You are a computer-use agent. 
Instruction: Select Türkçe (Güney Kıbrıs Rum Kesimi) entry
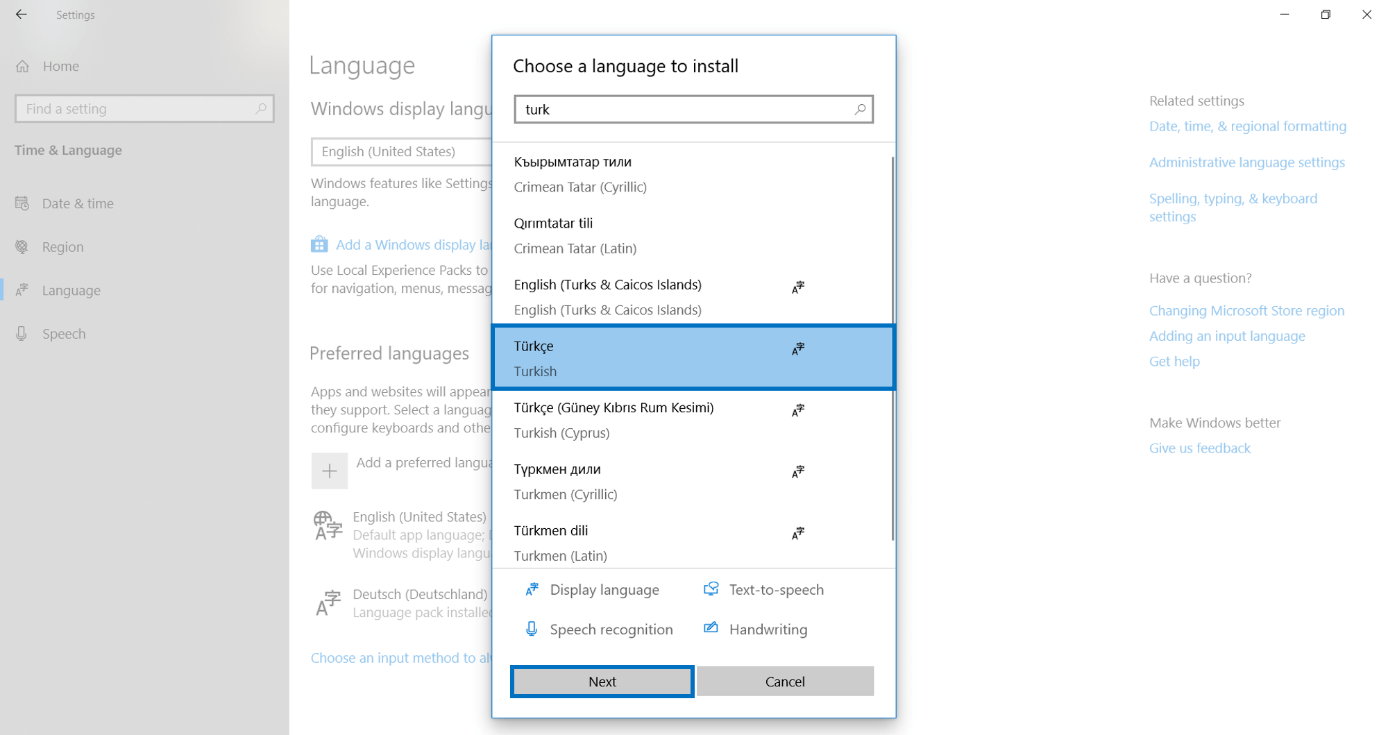692,420
